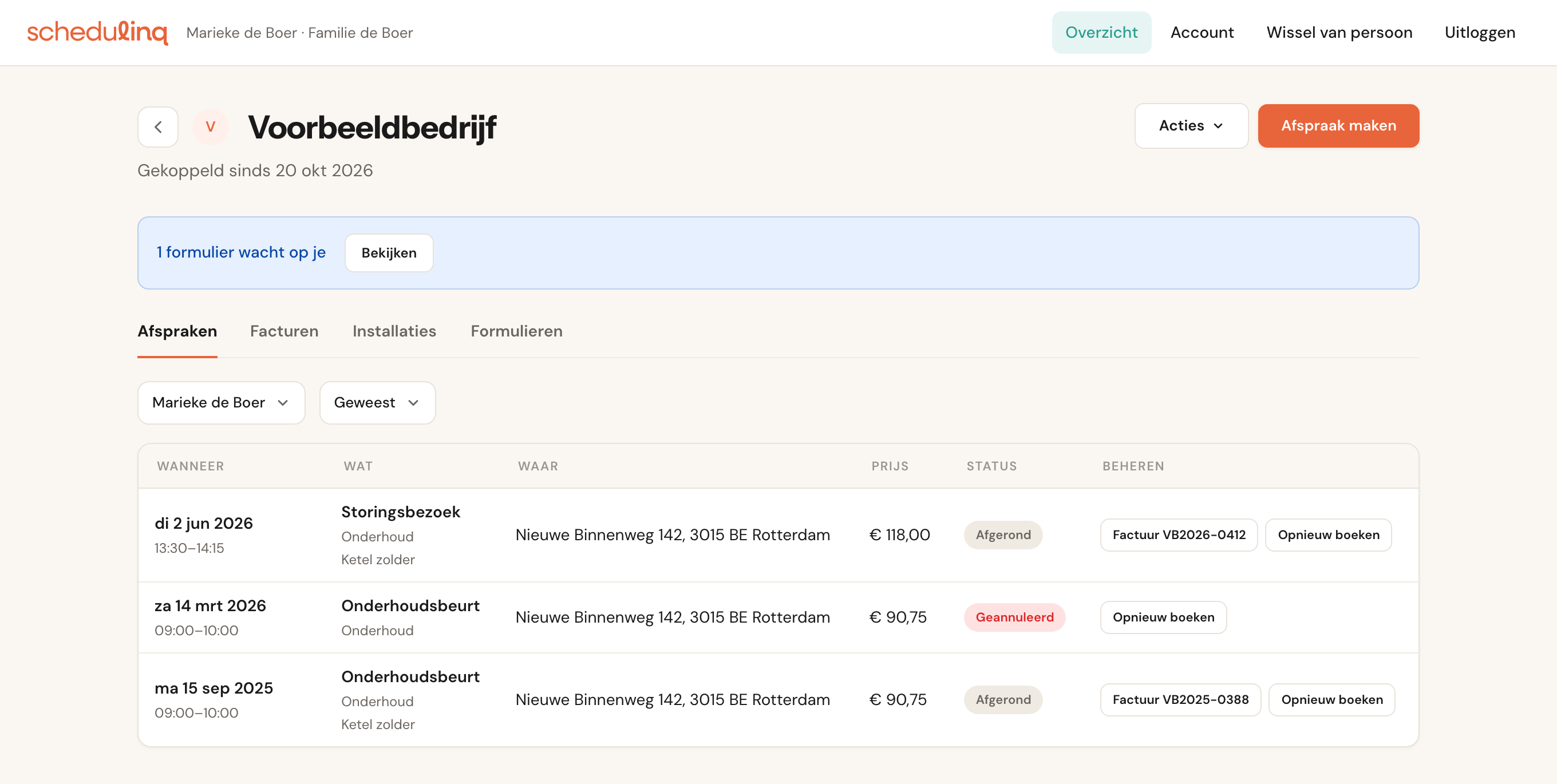Click Uitloggen to sign out
Image resolution: width=1557 pixels, height=784 pixels.
point(1480,33)
